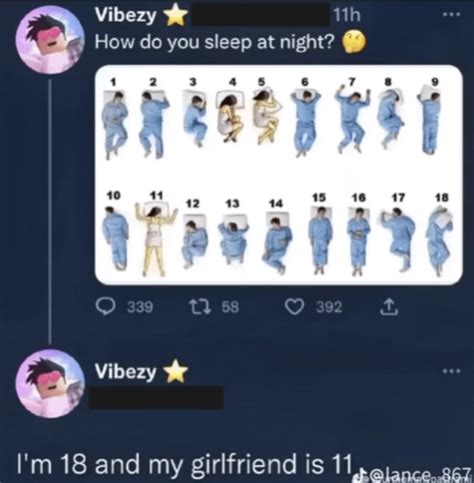Viewport: 474px width, 483px height.
Task: Share the post via the upload arrow icon
Action: pos(389,307)
